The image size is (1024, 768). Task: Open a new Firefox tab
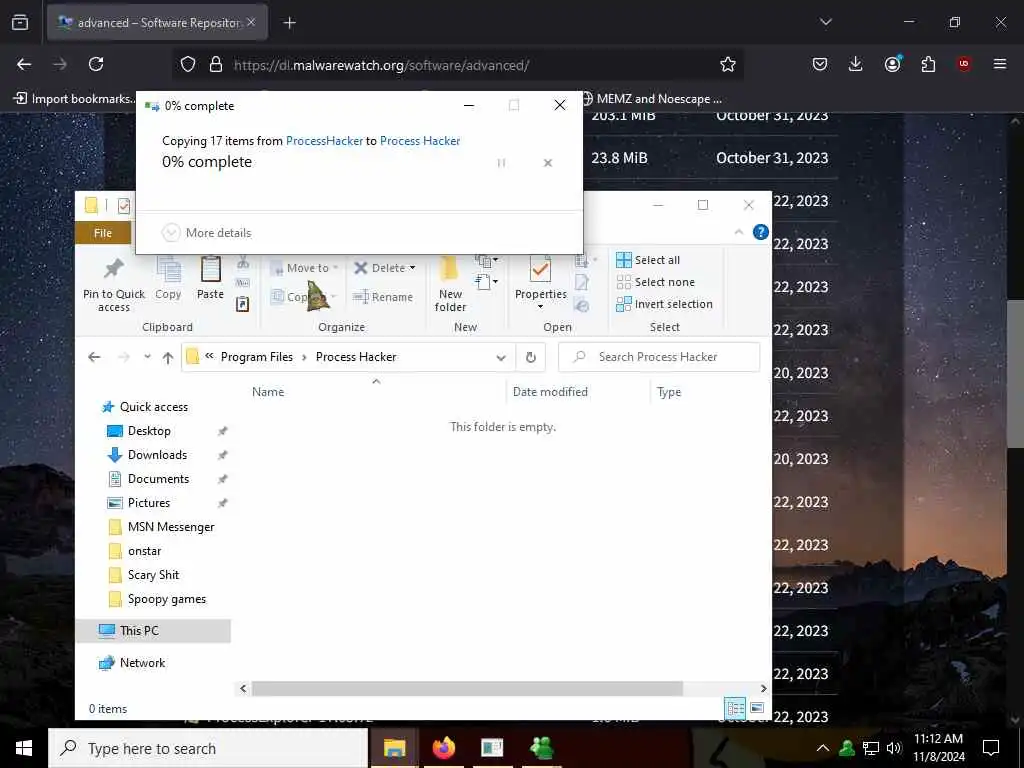(x=289, y=23)
